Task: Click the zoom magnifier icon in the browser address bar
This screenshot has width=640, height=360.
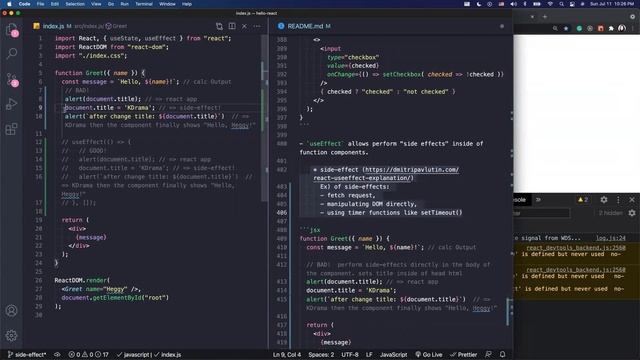Action: pyautogui.click(x=555, y=29)
